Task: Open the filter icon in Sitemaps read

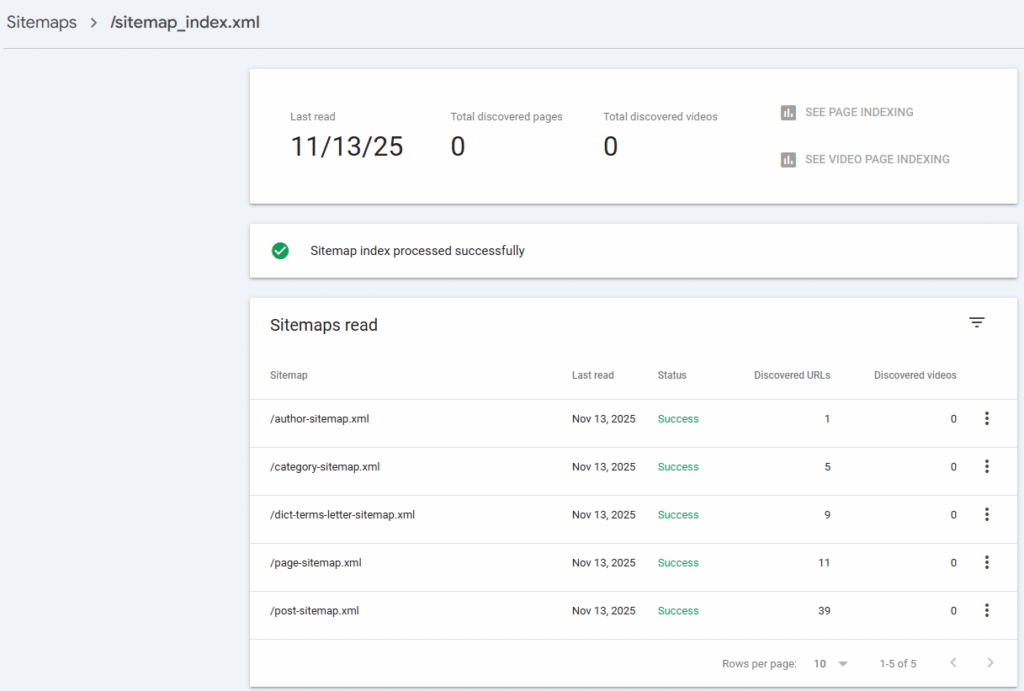Action: [x=977, y=322]
